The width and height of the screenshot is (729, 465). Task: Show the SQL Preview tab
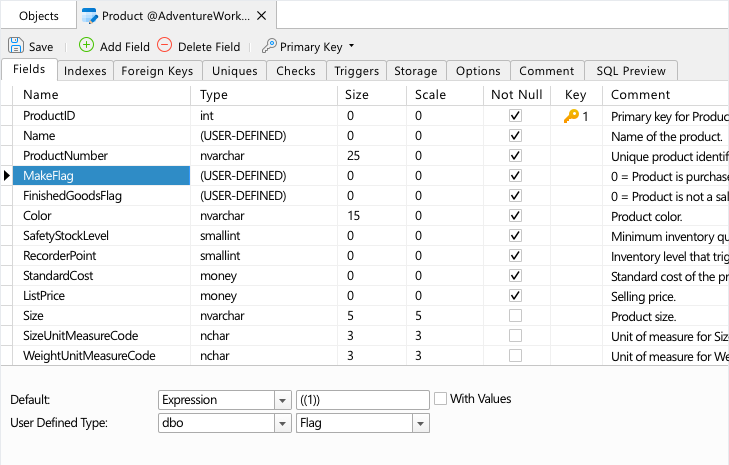coord(631,71)
